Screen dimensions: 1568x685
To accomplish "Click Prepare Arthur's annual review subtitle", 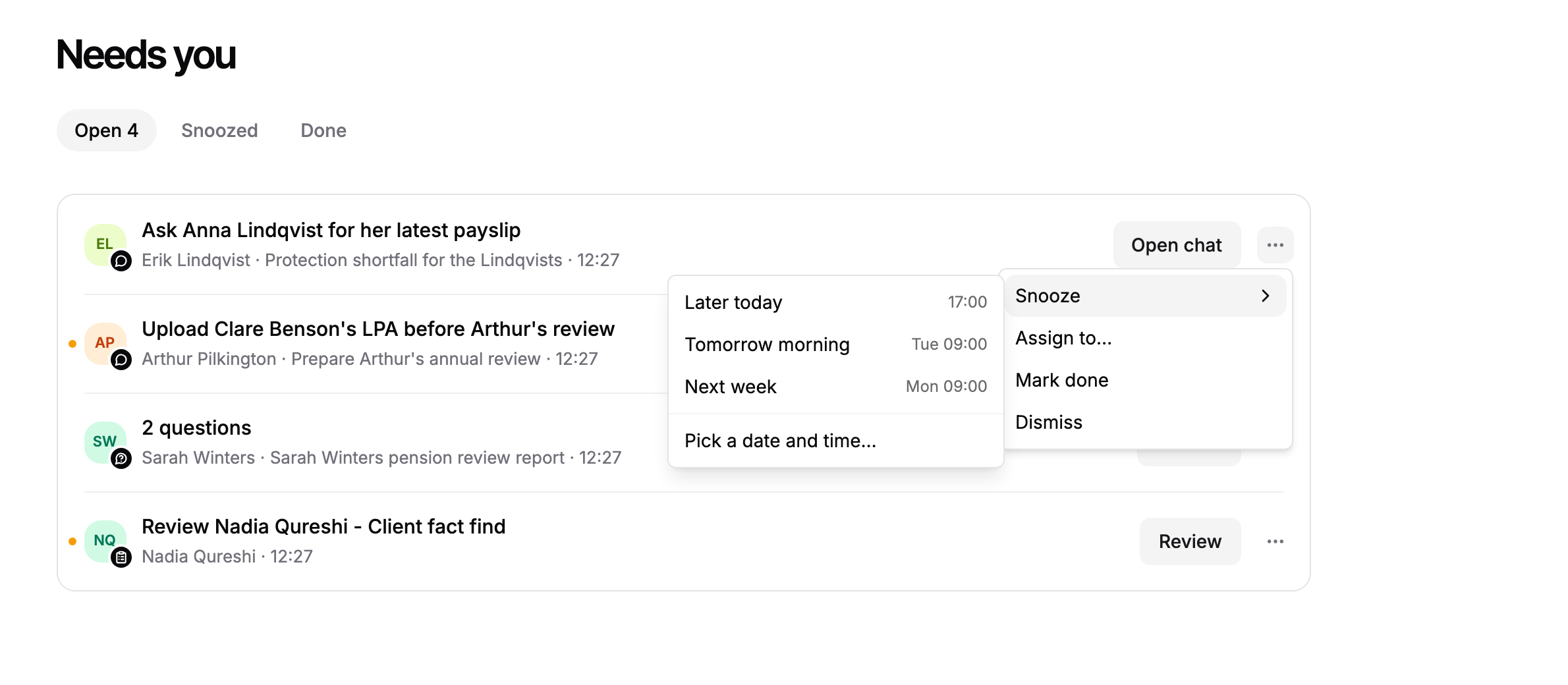I will click(x=416, y=359).
